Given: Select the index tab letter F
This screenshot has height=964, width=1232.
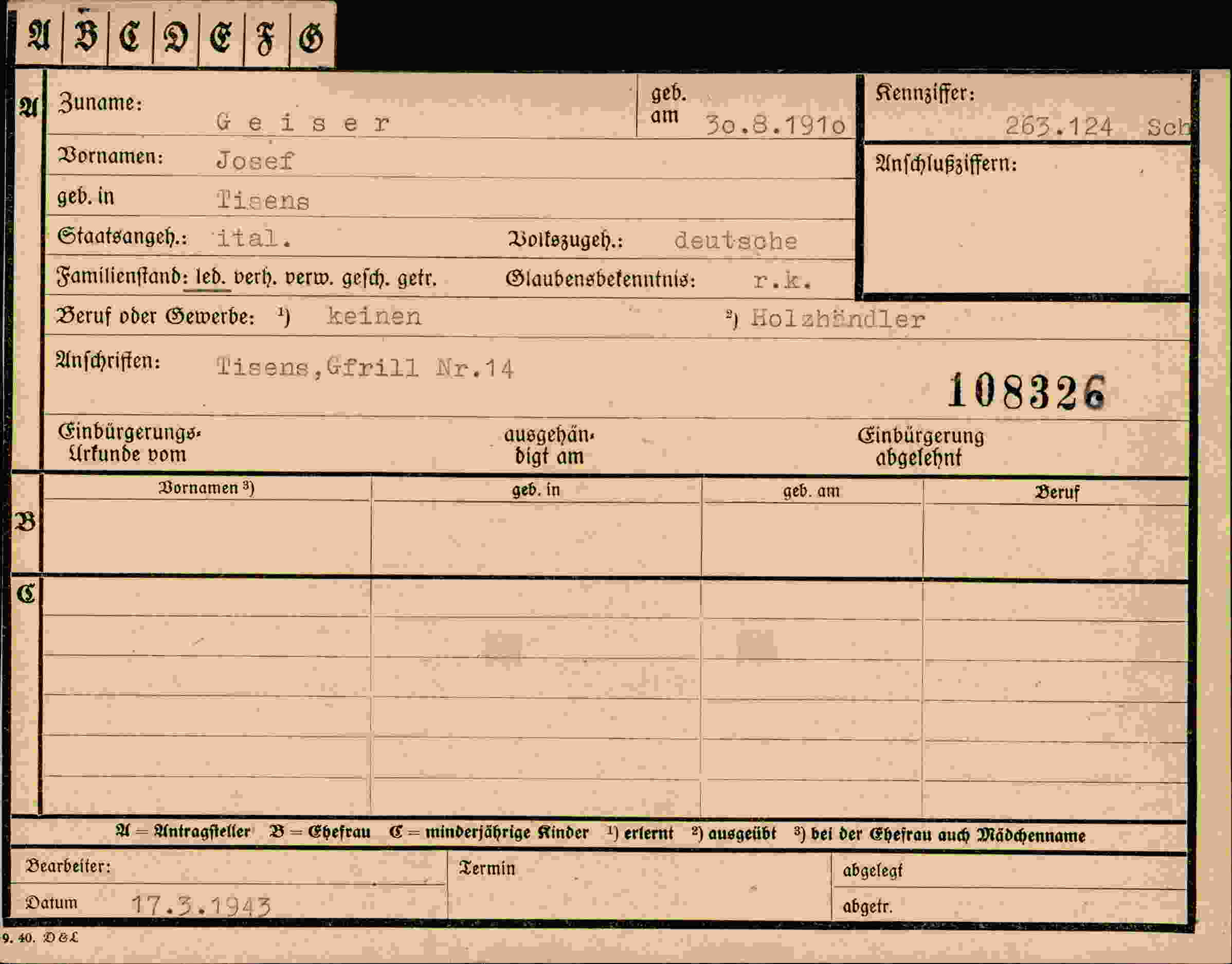Looking at the screenshot, I should click(x=265, y=39).
